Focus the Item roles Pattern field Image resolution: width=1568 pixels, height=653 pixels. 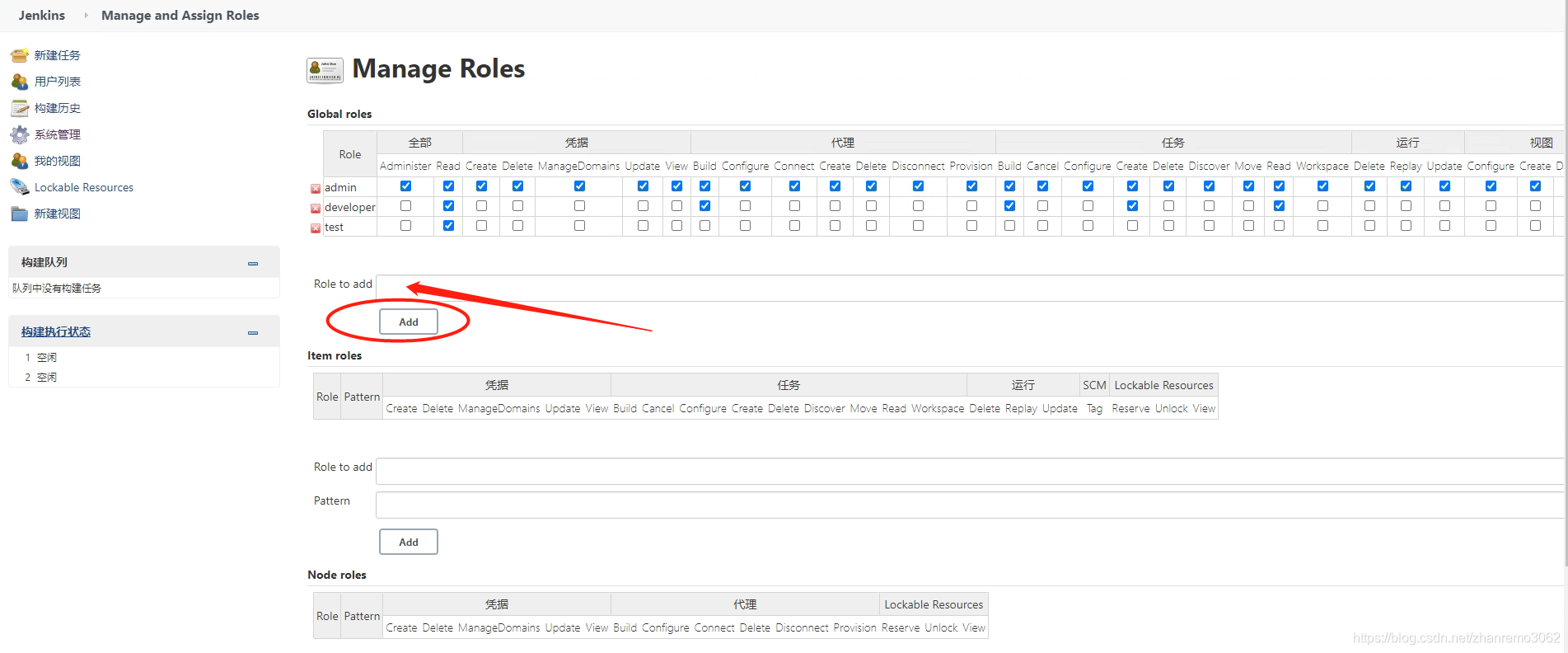click(970, 505)
